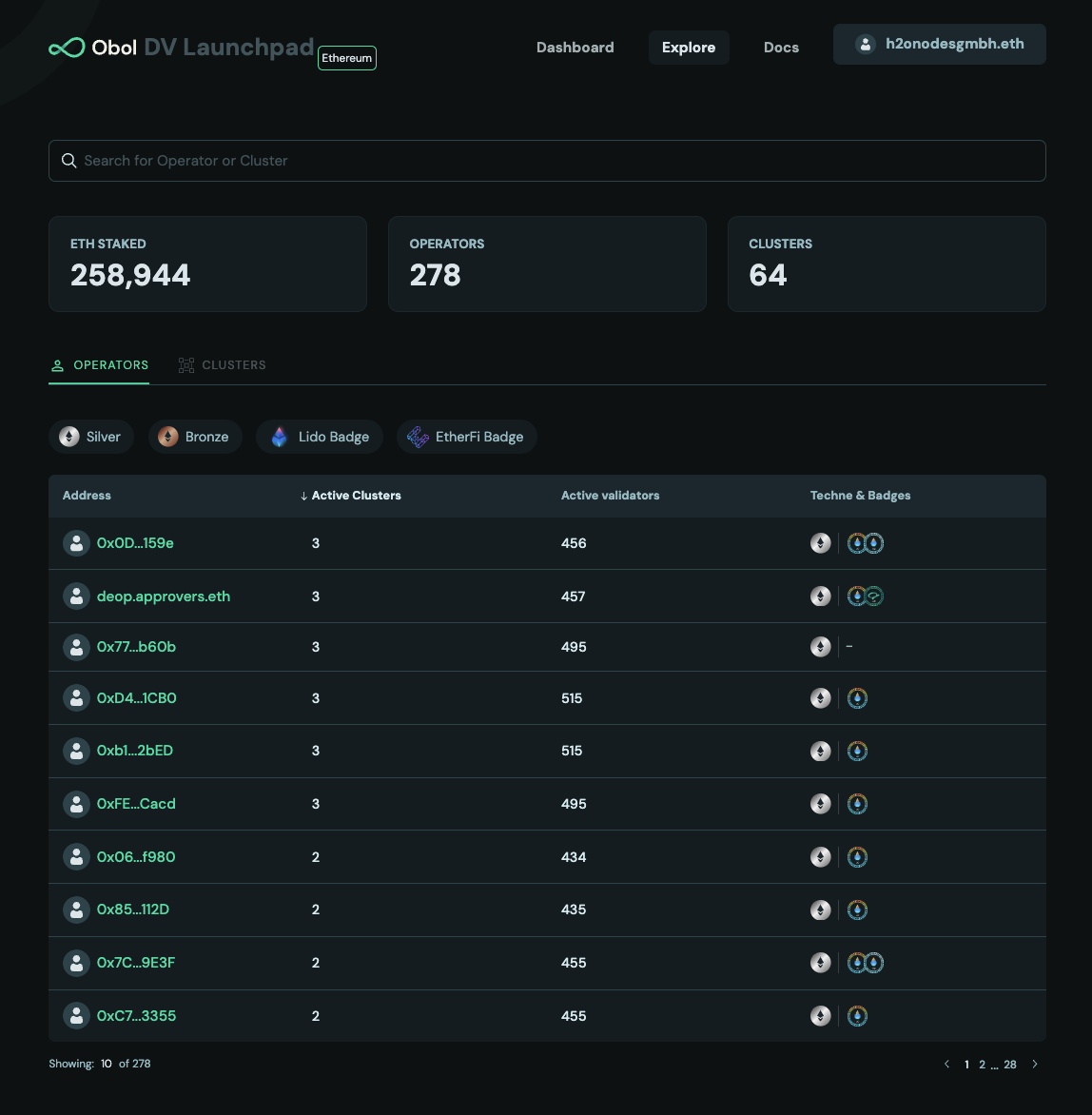Open the h2onodesgmbh.eth account menu
Image resolution: width=1092 pixels, height=1115 pixels.
(939, 45)
